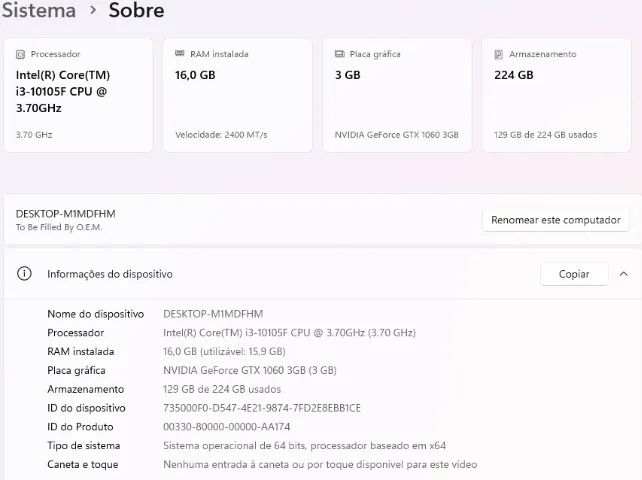Click the Placa gráfica card icon
The width and height of the screenshot is (642, 480).
click(339, 54)
